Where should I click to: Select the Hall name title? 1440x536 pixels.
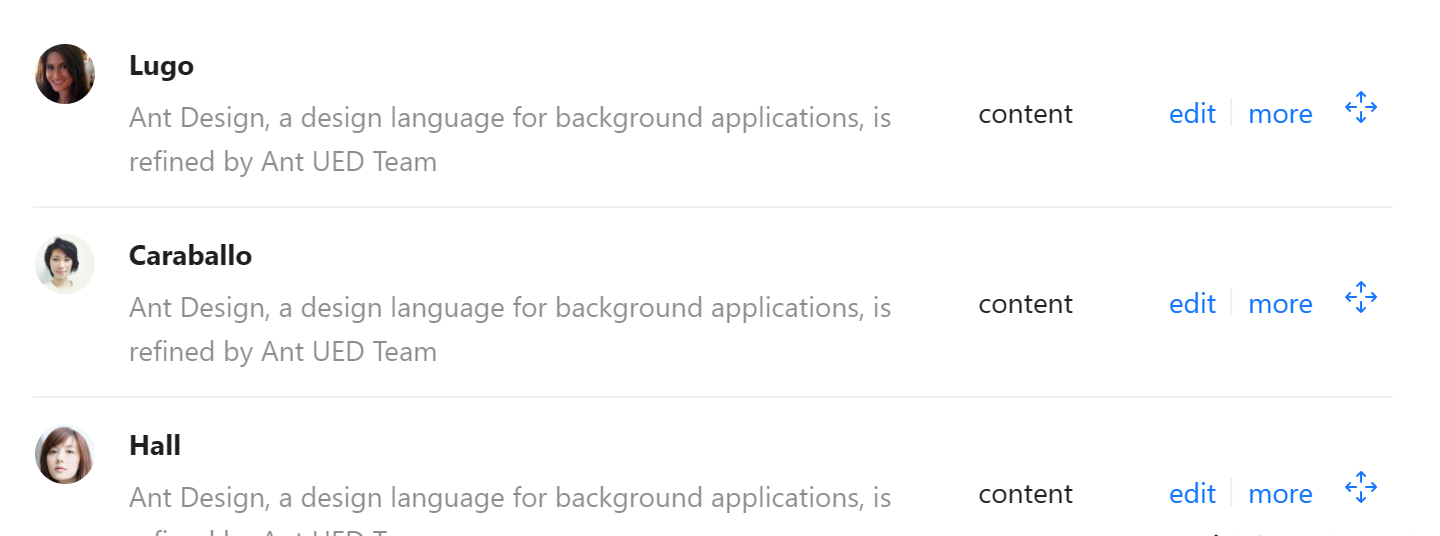155,446
